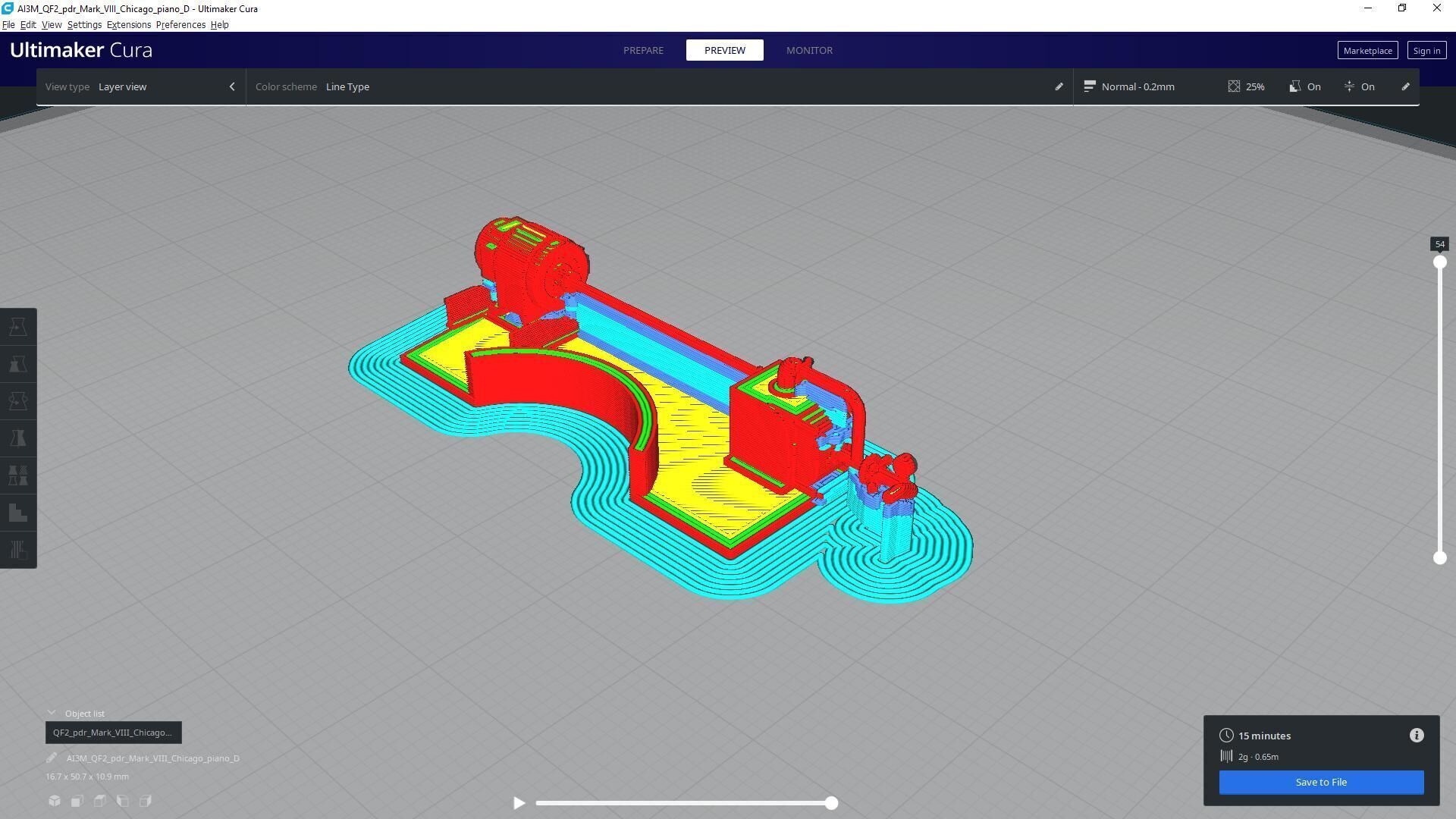Switch to the PREPARE stage tab
Image resolution: width=1456 pixels, height=819 pixels.
[x=643, y=50]
